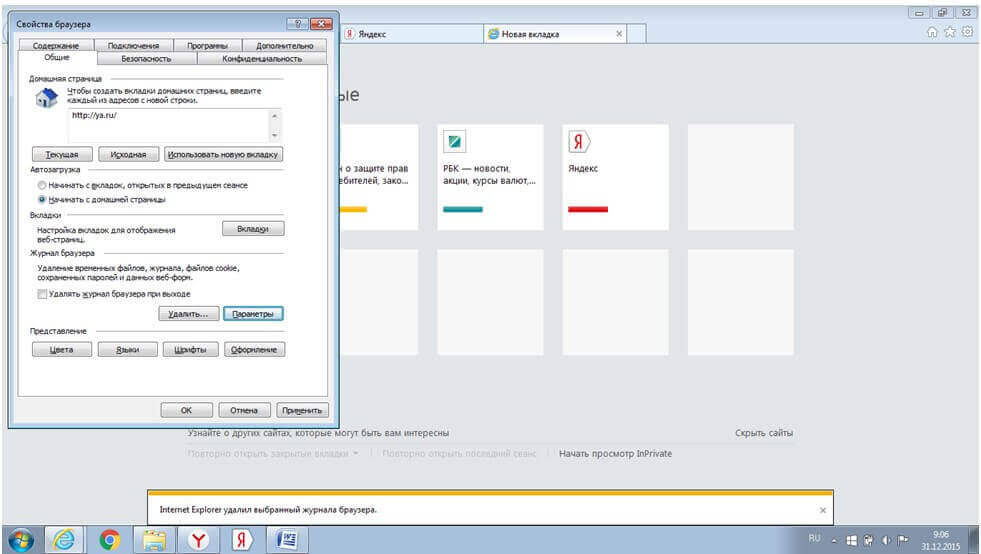Screen dimensions: 981x554
Task: Click the browser Home icon at top right
Action: coord(933,33)
